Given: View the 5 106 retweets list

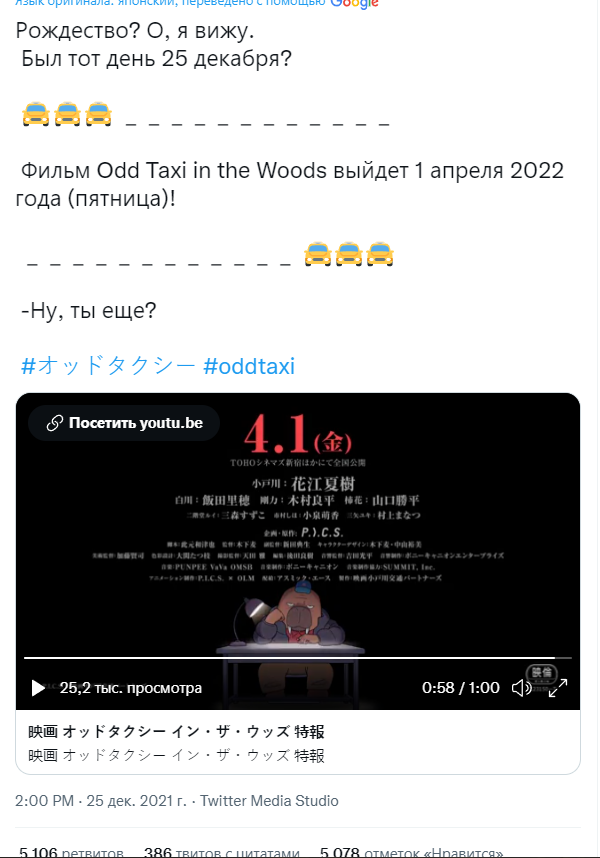Looking at the screenshot, I should pyautogui.click(x=71, y=853).
